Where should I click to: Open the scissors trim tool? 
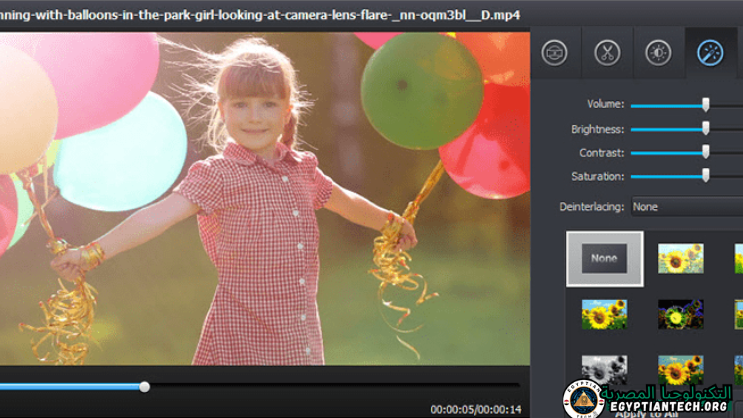[607, 53]
